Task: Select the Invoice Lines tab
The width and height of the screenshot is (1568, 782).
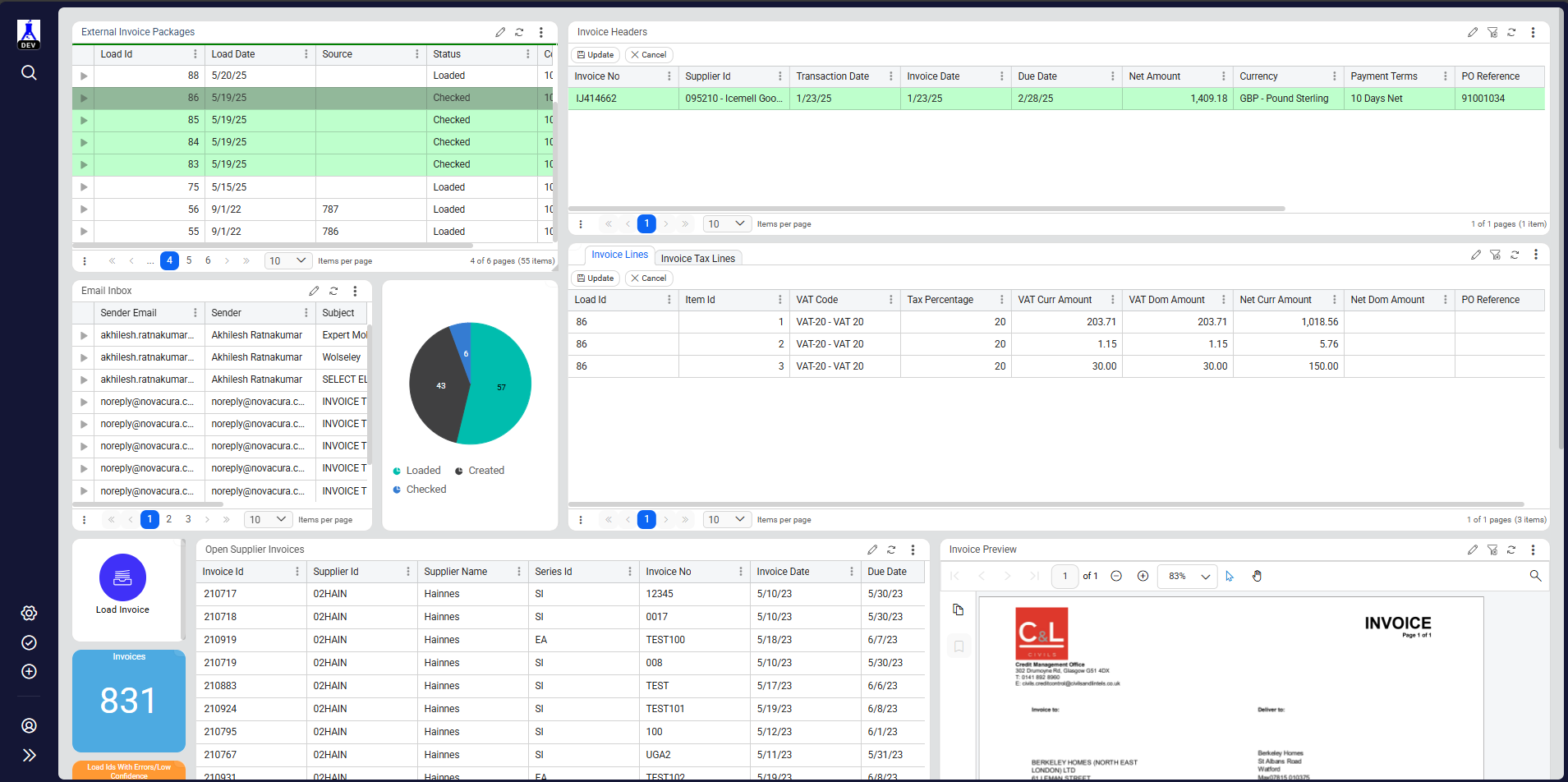Action: [x=619, y=255]
